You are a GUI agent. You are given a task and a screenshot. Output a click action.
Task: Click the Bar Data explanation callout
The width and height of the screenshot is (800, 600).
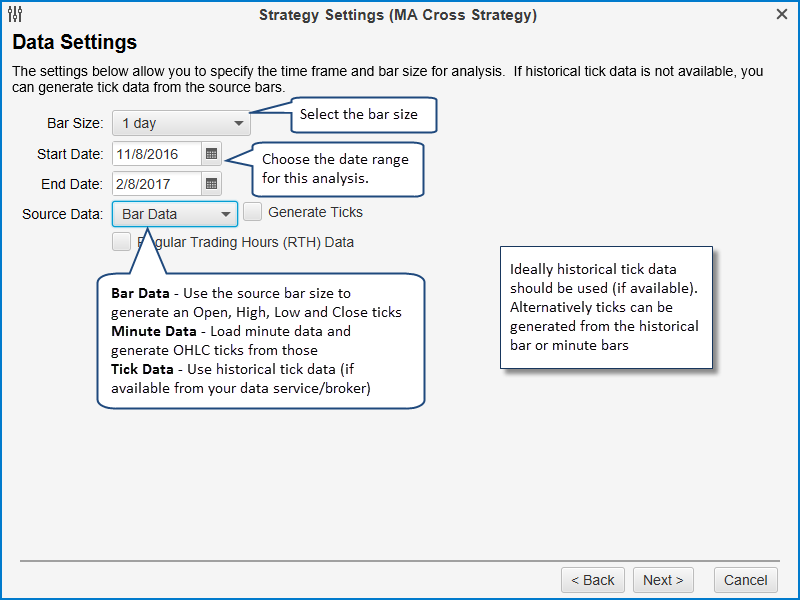click(x=260, y=340)
